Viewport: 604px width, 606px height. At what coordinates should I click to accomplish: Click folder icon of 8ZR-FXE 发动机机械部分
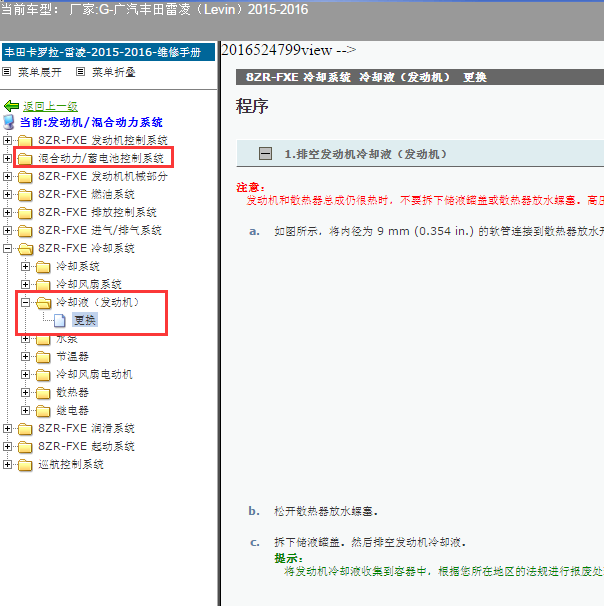25,177
